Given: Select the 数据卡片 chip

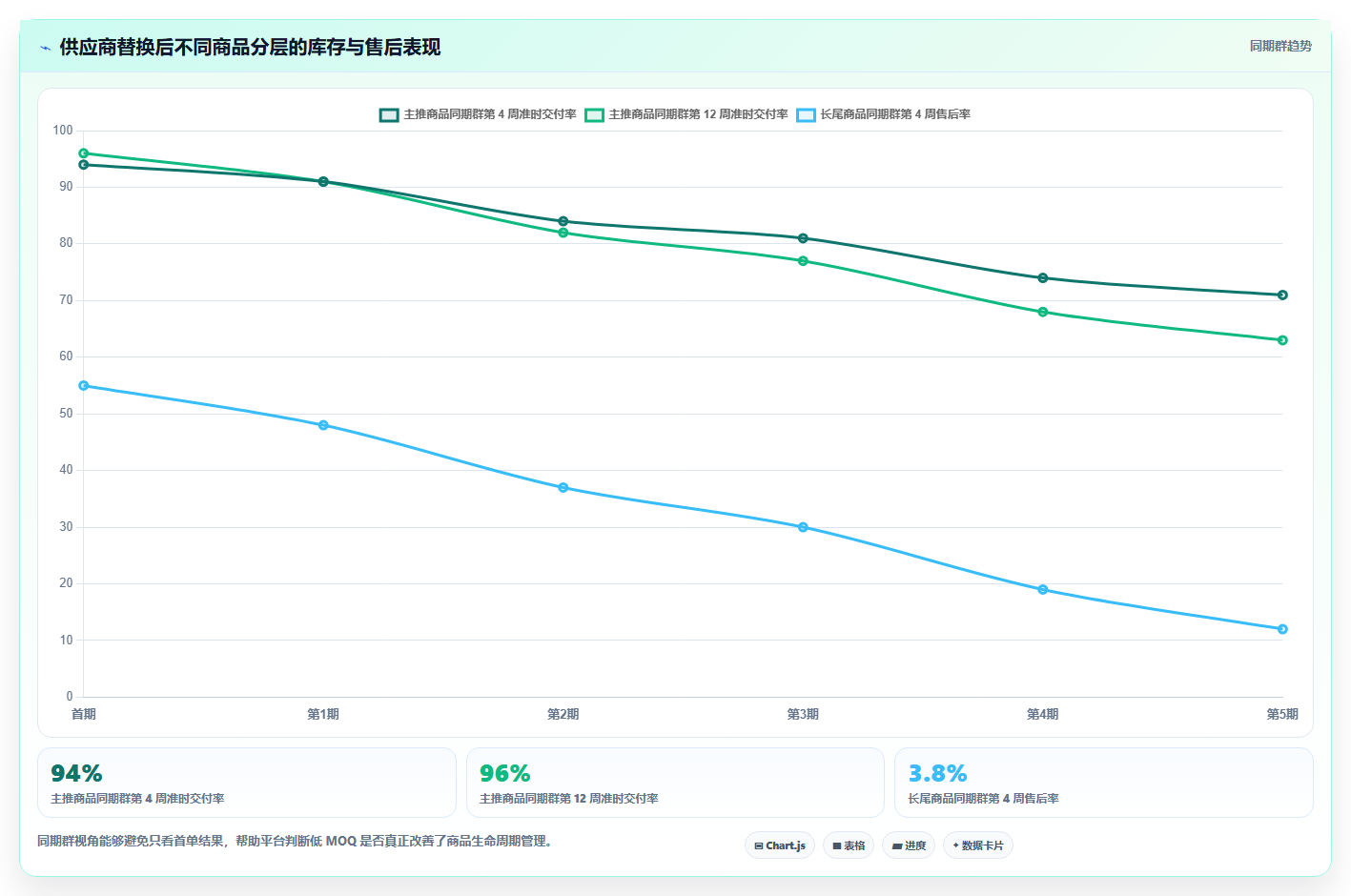Looking at the screenshot, I should click(978, 845).
